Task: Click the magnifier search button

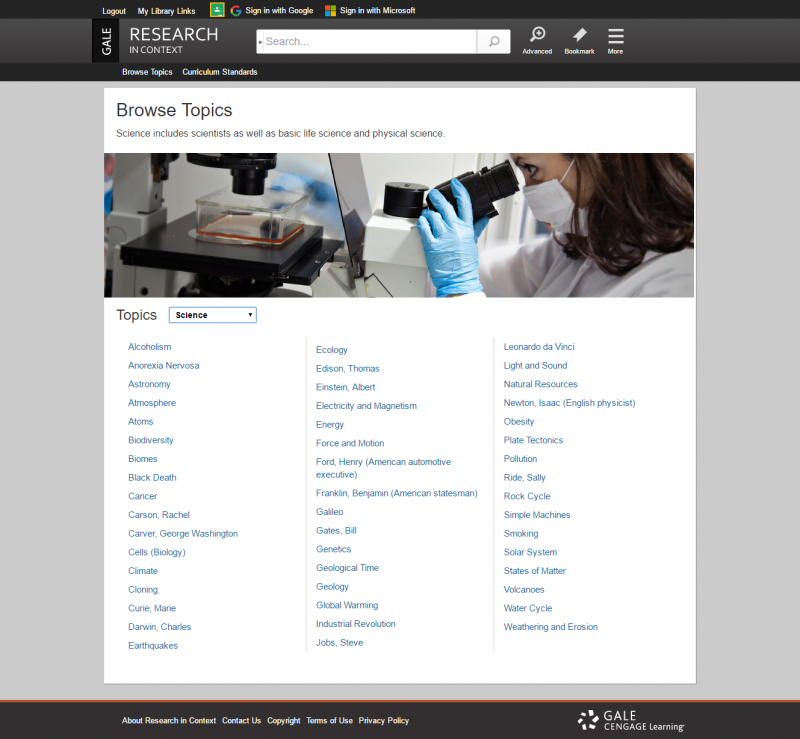Action: (494, 41)
